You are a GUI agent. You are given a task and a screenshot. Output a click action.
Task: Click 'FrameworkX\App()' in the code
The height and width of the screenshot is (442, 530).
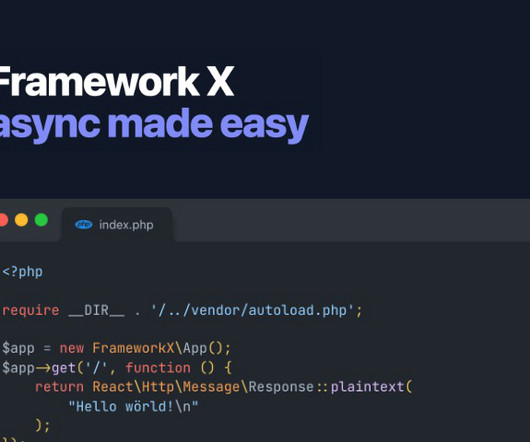(158, 348)
